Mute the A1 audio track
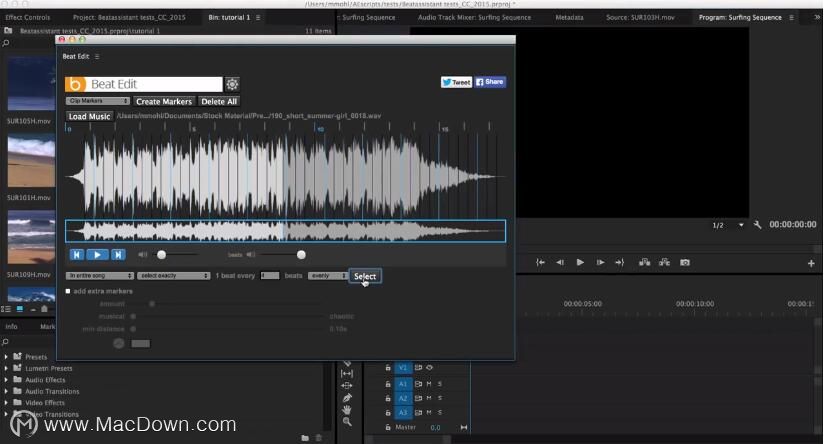Viewport: 826px width, 444px height. pyautogui.click(x=429, y=384)
